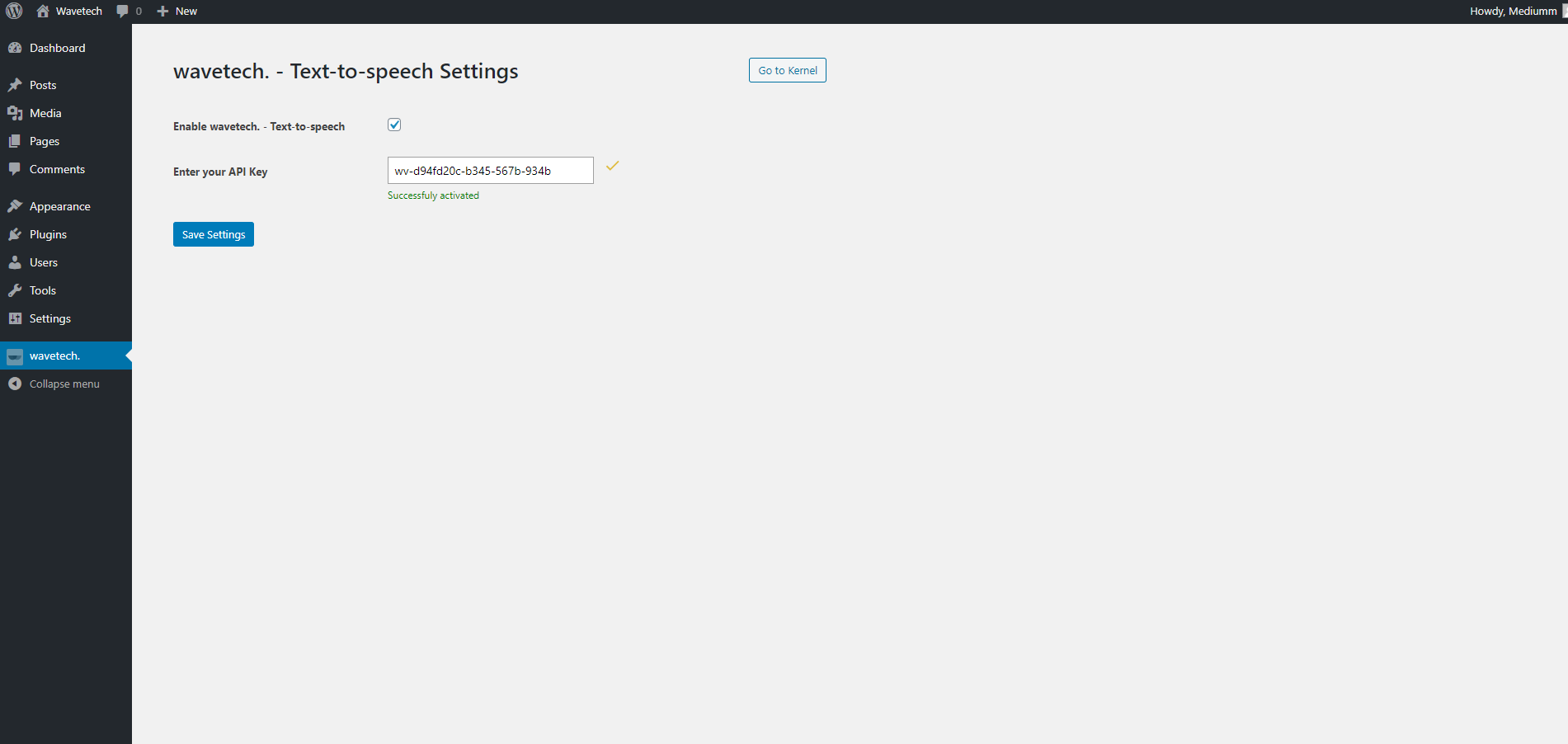This screenshot has width=1568, height=744.
Task: Click the Text-to-speech Settings page heading
Action: [346, 71]
